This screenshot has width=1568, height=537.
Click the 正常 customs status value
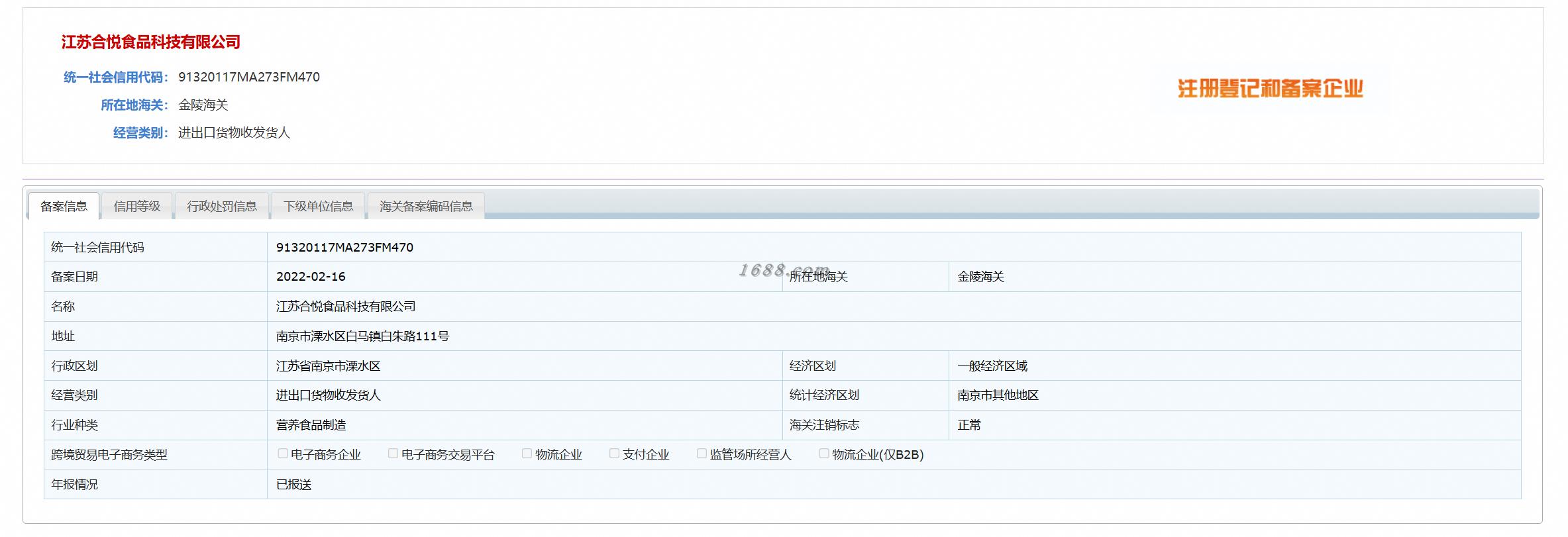pyautogui.click(x=969, y=425)
